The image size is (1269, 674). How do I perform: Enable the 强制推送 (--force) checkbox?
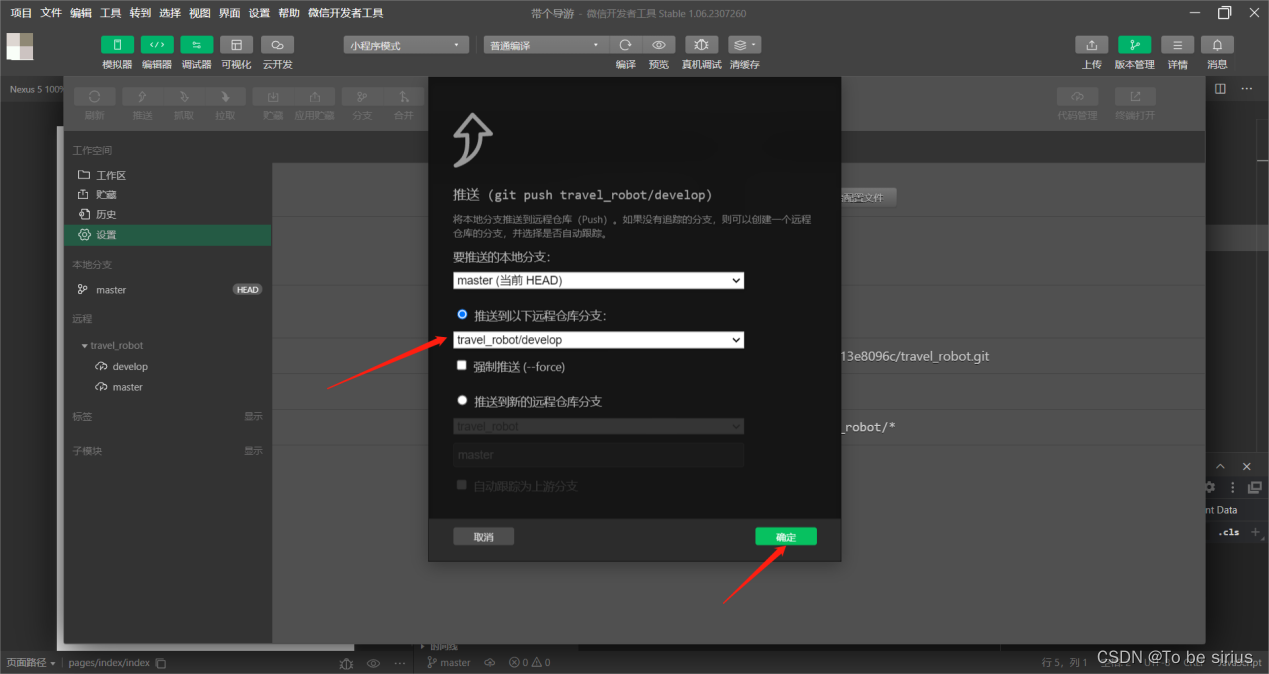(462, 365)
